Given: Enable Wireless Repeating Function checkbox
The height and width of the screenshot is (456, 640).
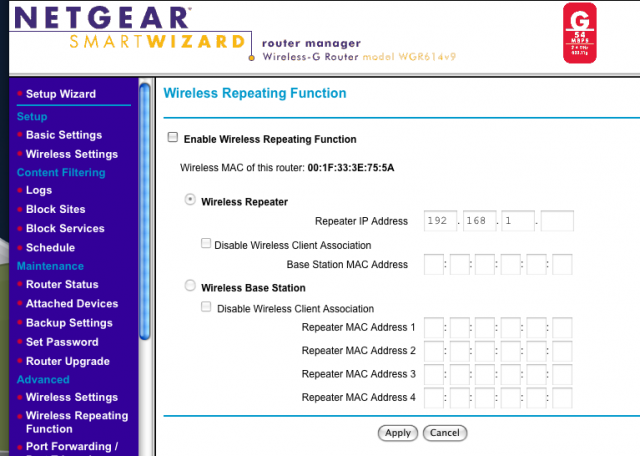Looking at the screenshot, I should coord(173,137).
